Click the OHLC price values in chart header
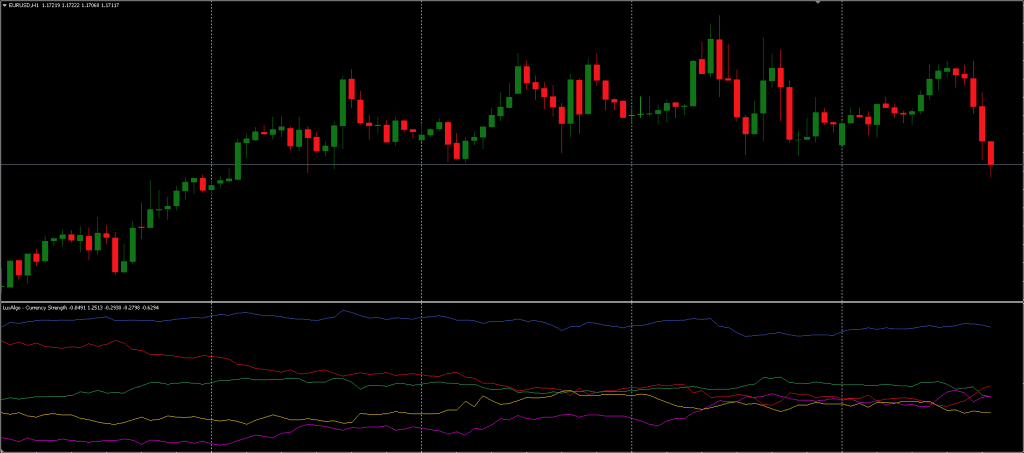The height and width of the screenshot is (453, 1024). [81, 5]
